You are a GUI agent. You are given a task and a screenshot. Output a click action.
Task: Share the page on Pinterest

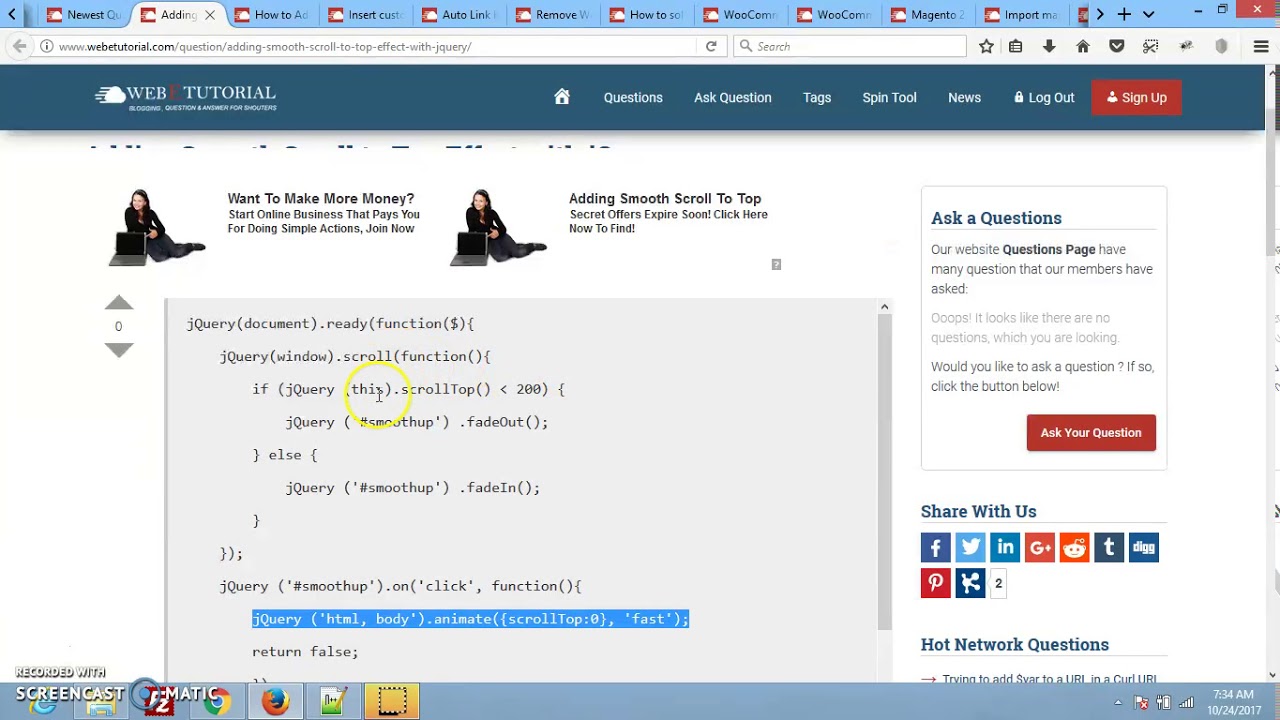[936, 583]
